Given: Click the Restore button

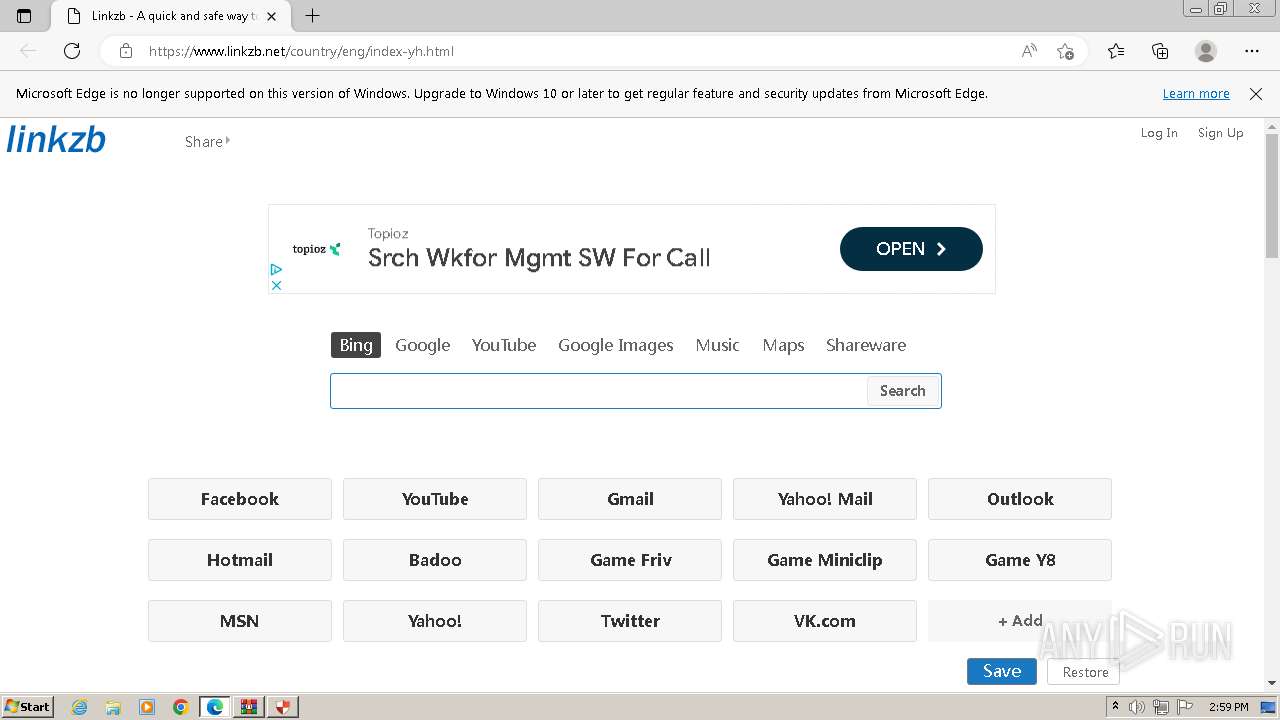Looking at the screenshot, I should click(x=1085, y=672).
